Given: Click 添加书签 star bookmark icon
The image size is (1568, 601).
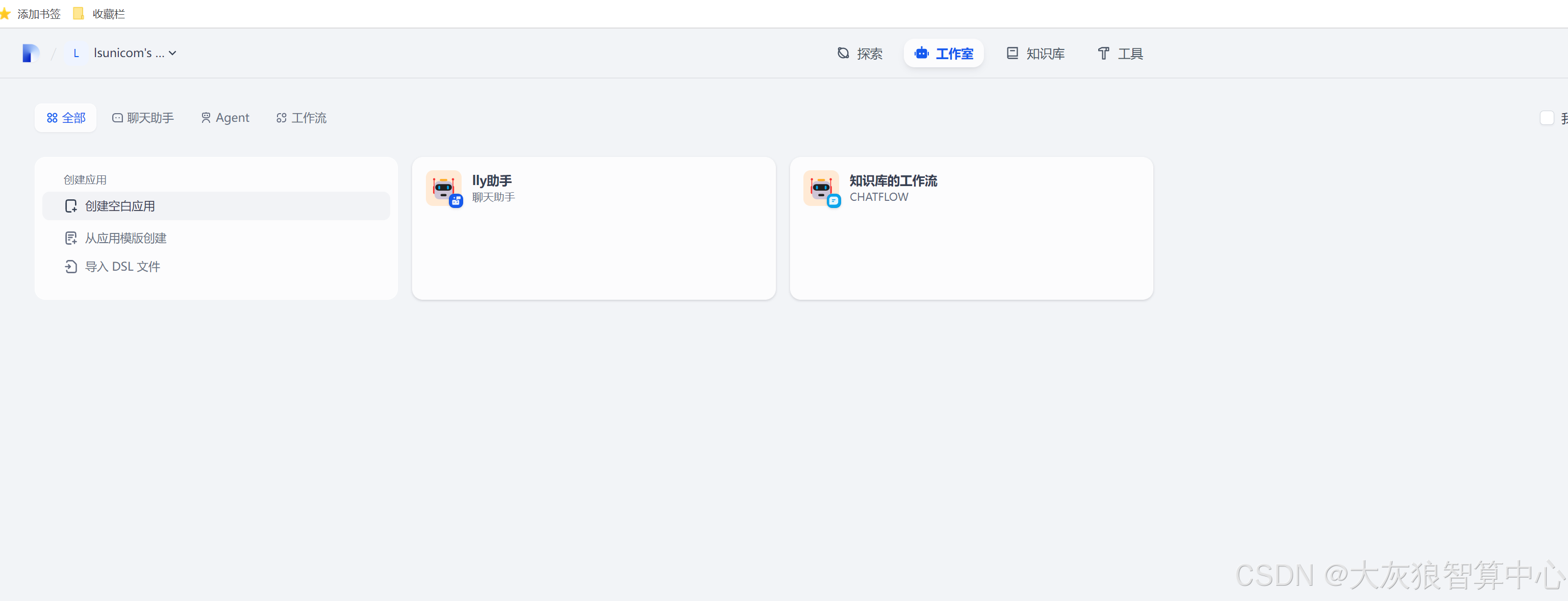Looking at the screenshot, I should click(x=5, y=13).
